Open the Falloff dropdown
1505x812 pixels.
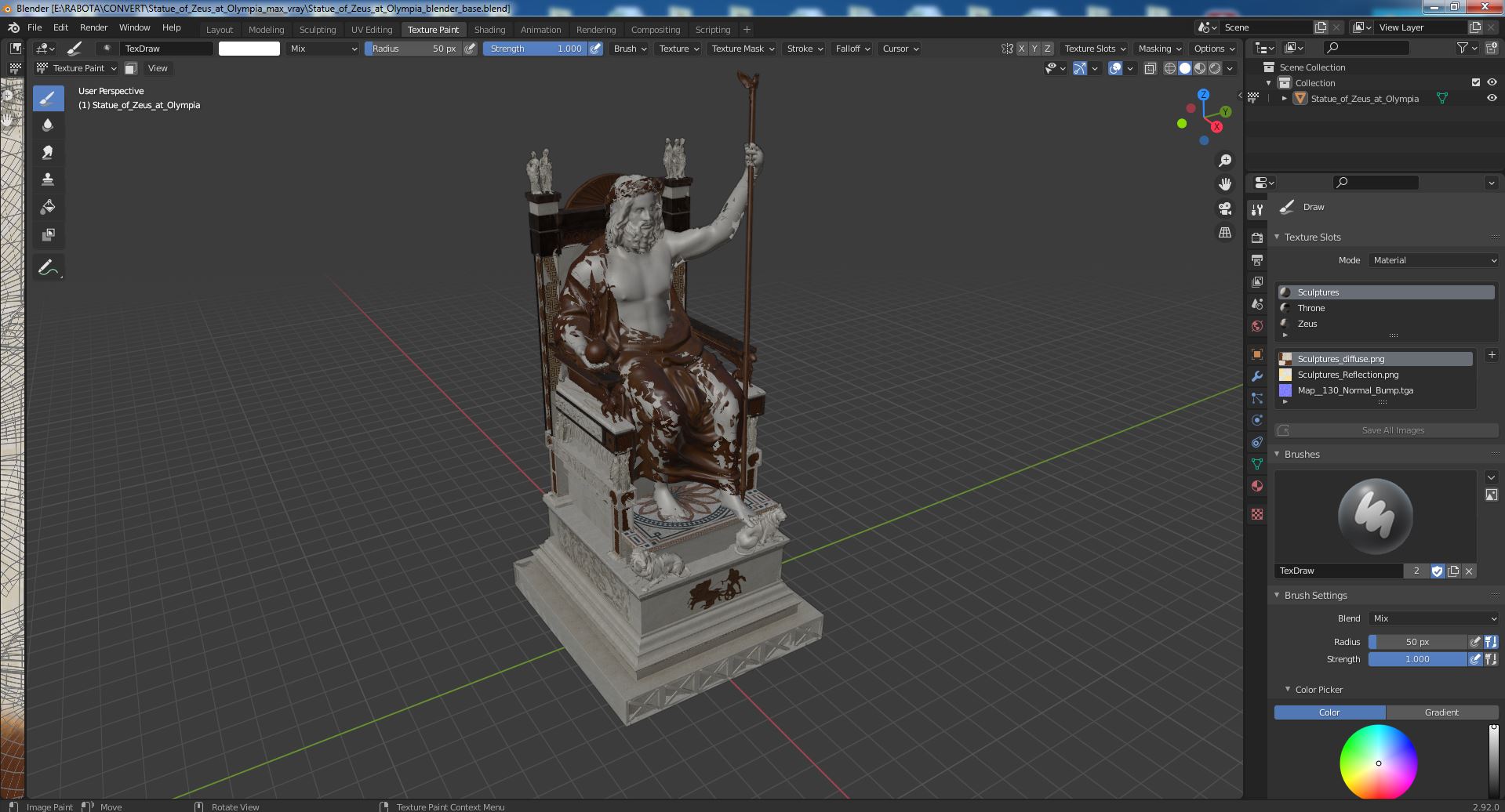(852, 49)
